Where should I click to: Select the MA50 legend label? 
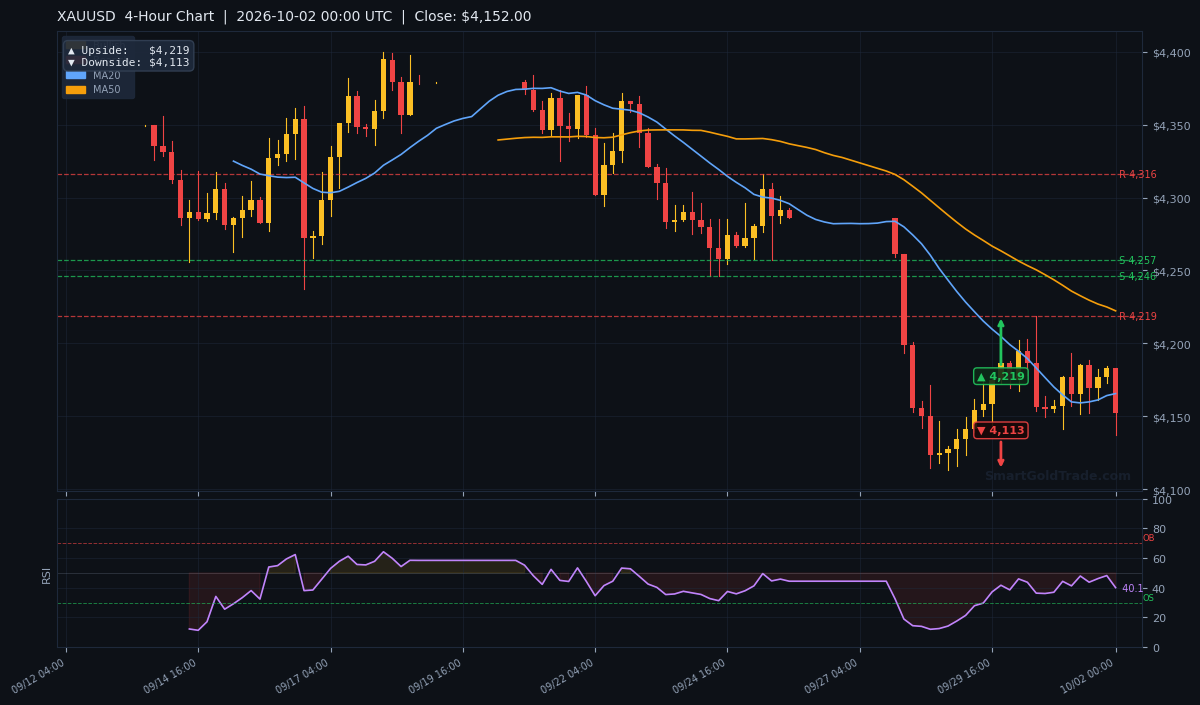106,89
